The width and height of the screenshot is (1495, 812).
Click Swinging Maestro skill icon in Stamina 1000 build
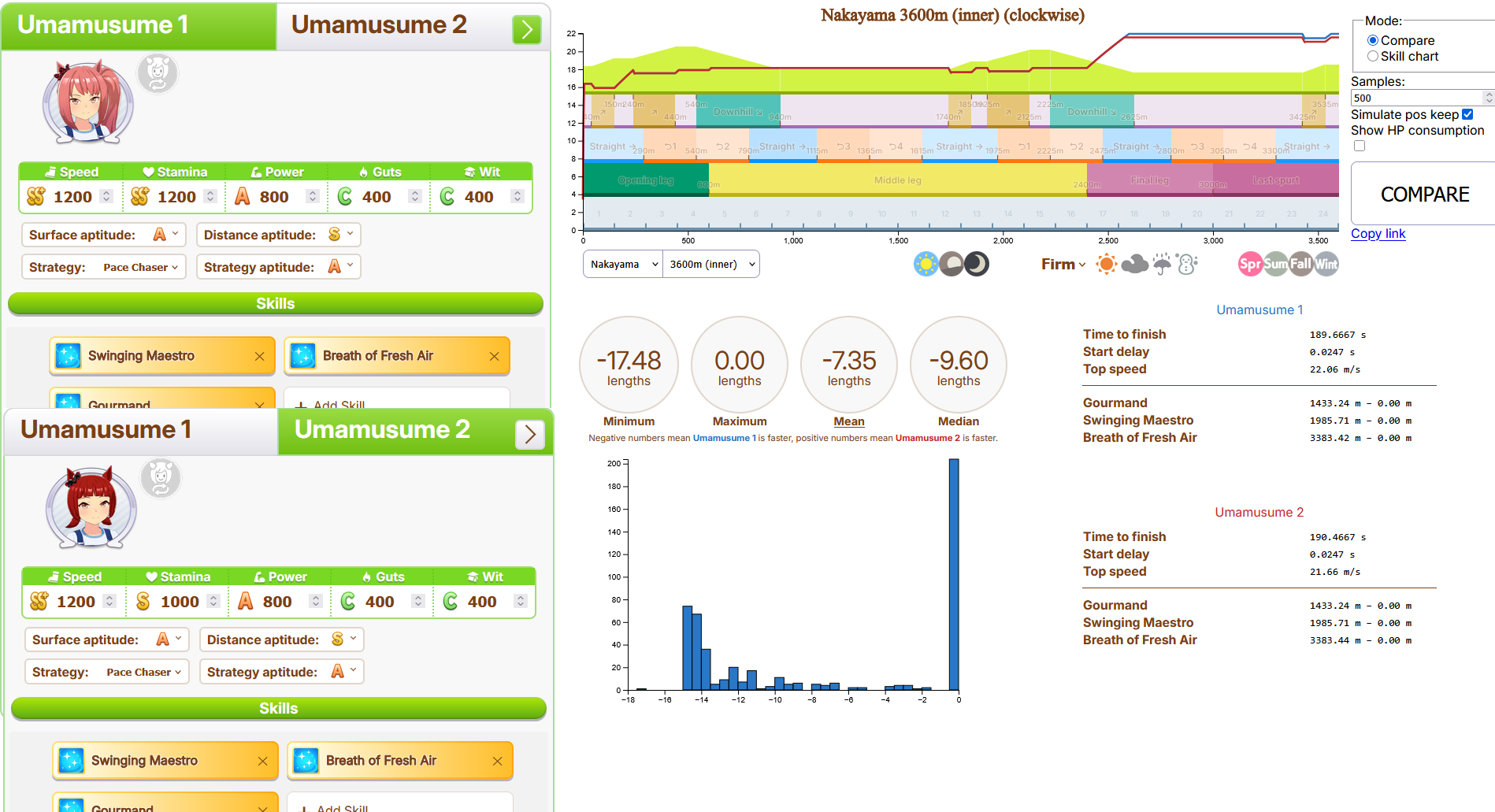(x=71, y=761)
